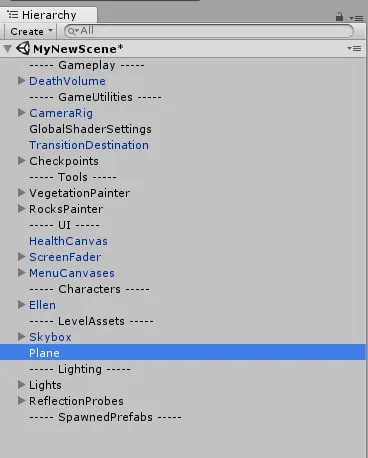Select the VegetationPainter object

click(x=80, y=193)
